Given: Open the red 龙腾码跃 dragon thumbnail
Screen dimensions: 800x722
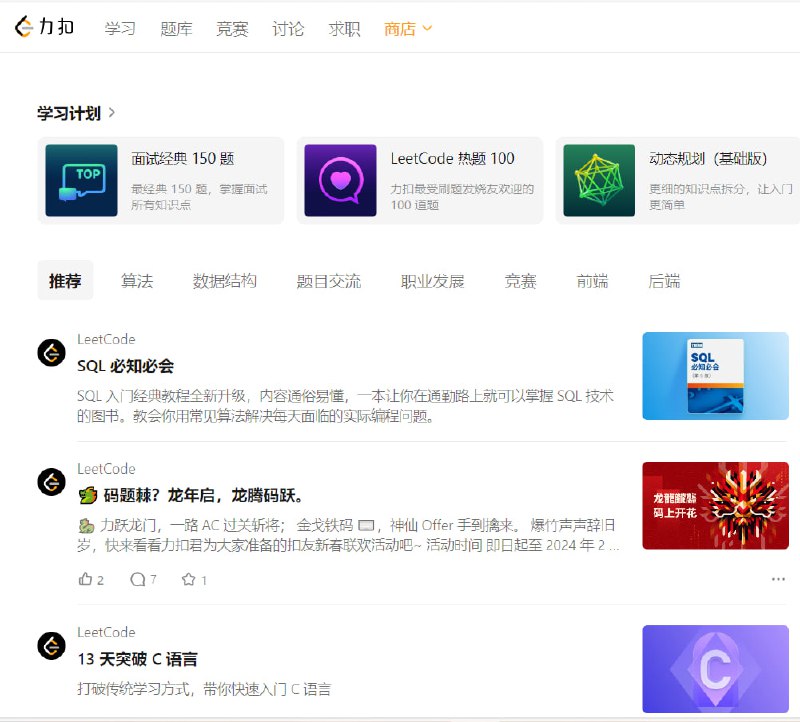Looking at the screenshot, I should point(715,506).
